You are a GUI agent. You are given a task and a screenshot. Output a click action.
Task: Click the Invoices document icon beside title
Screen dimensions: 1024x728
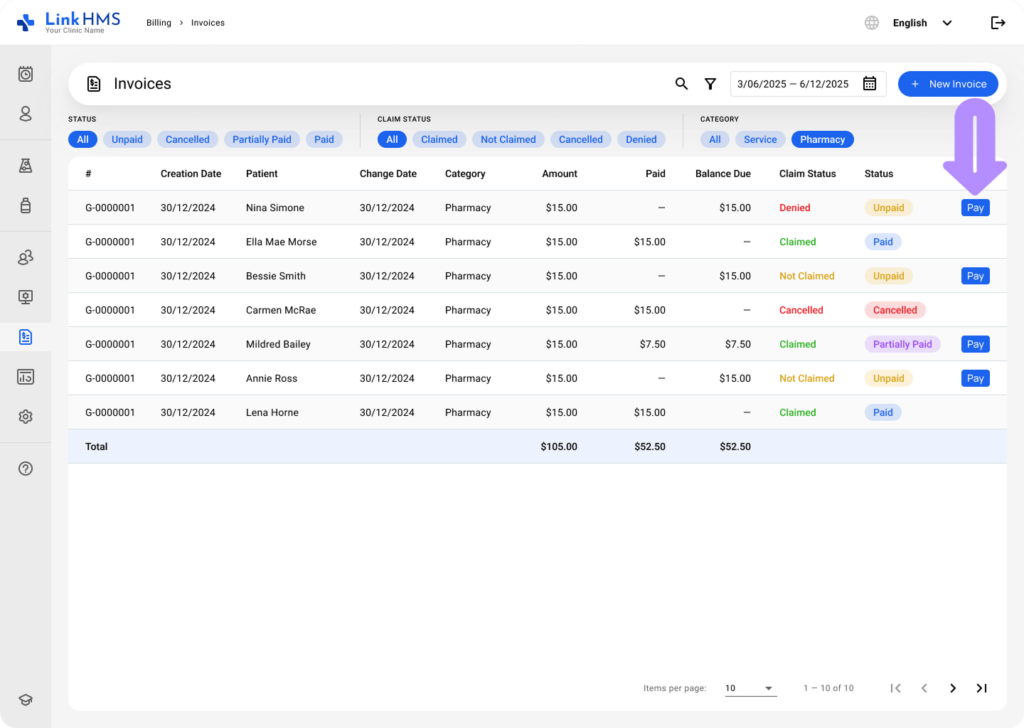(93, 84)
